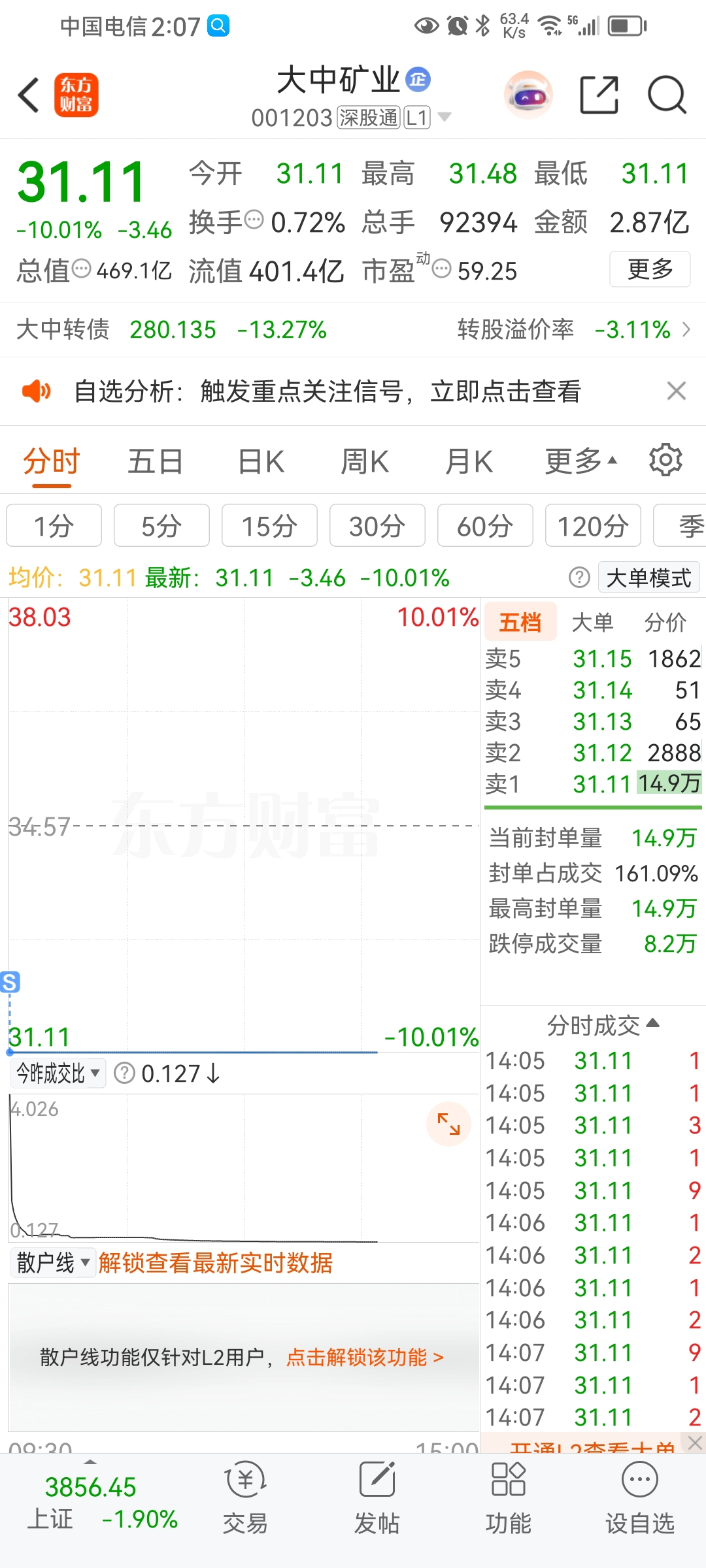Select the 1分 period button
The width and height of the screenshot is (706, 1568).
pyautogui.click(x=54, y=525)
